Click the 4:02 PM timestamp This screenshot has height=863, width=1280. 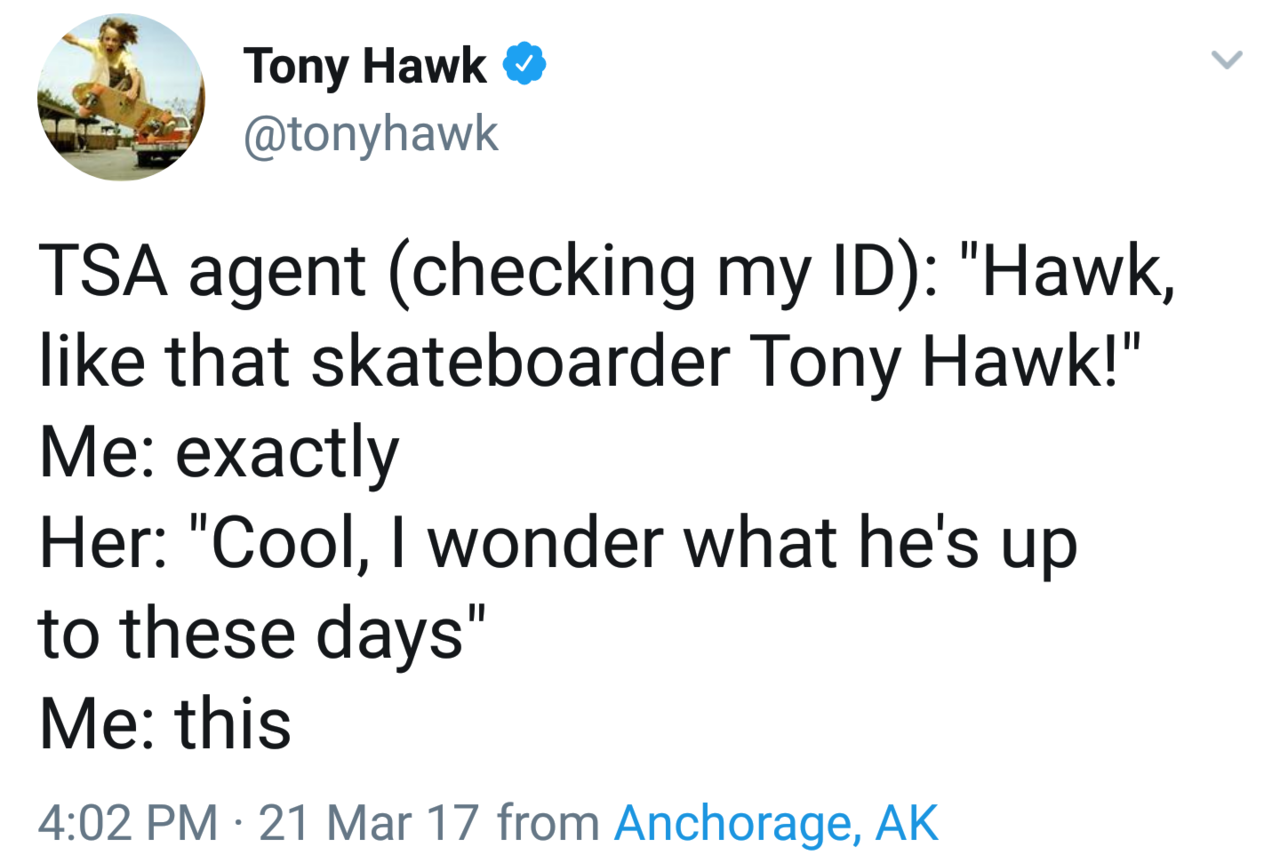pos(129,823)
